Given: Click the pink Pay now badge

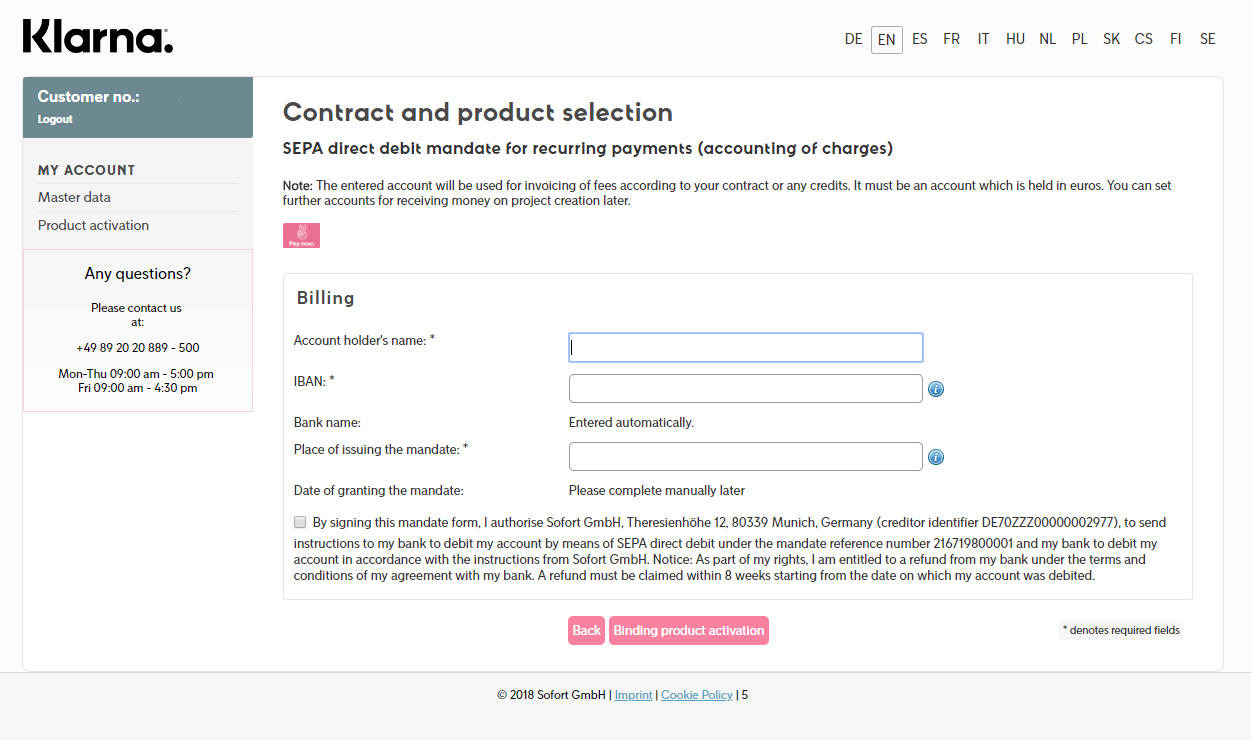Looking at the screenshot, I should (301, 236).
